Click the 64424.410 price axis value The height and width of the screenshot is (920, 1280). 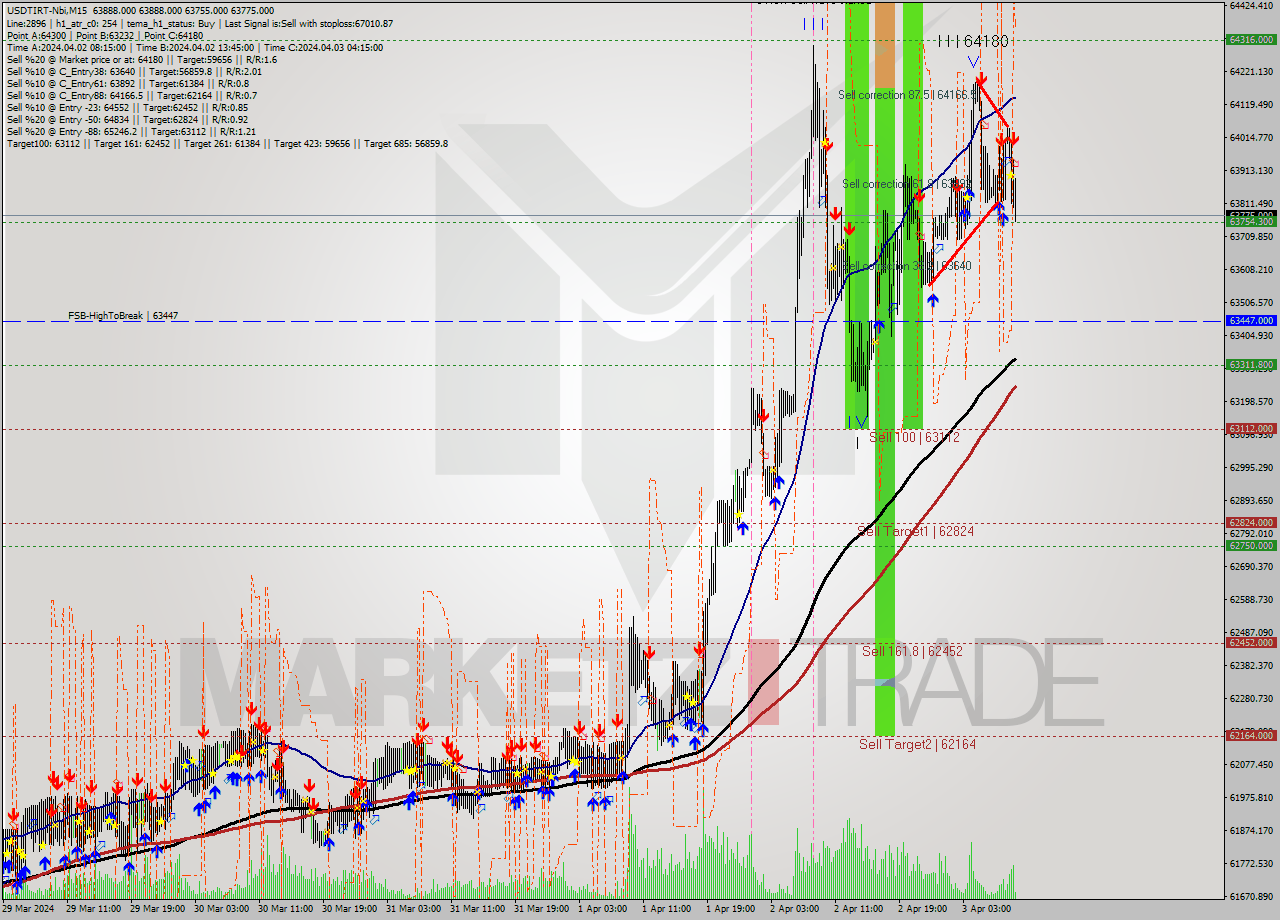[x=1251, y=5]
